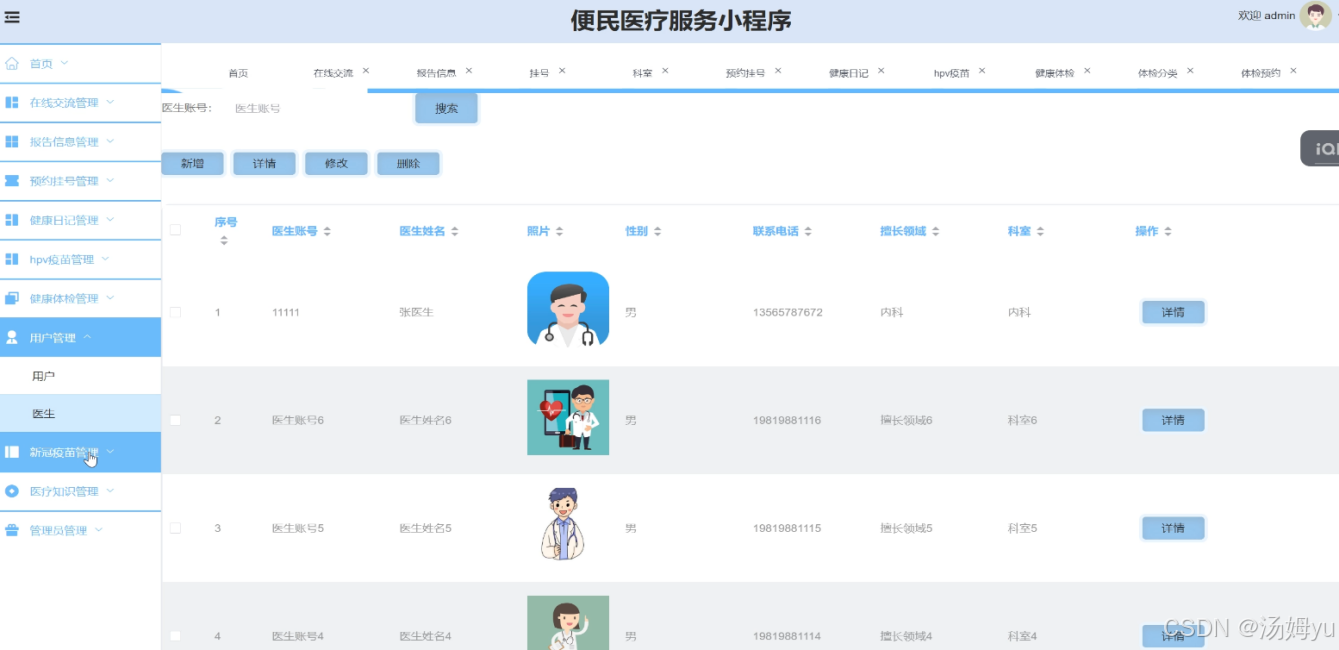Click the 修改 button
The height and width of the screenshot is (650, 1339).
336,163
